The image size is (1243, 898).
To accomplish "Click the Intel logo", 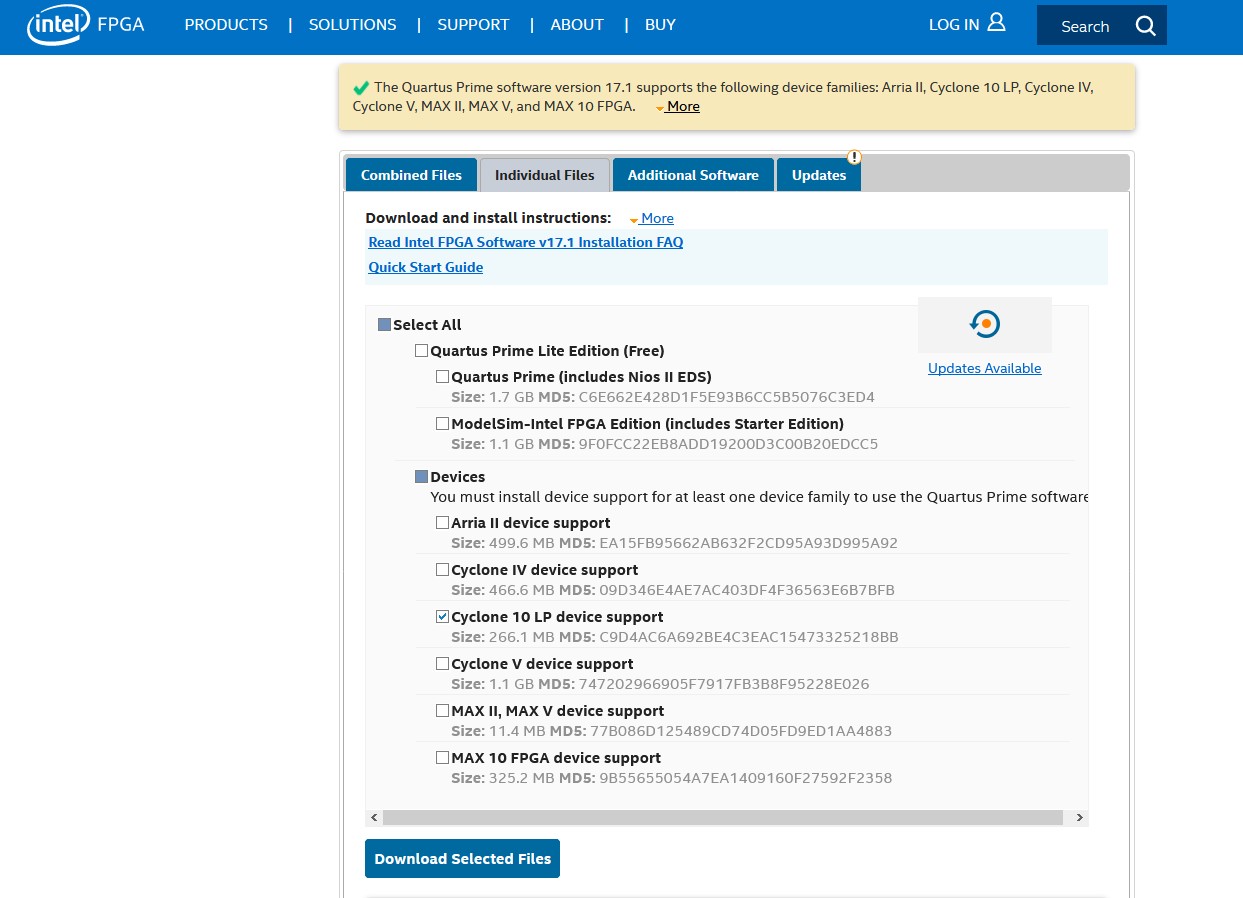I will [x=59, y=25].
